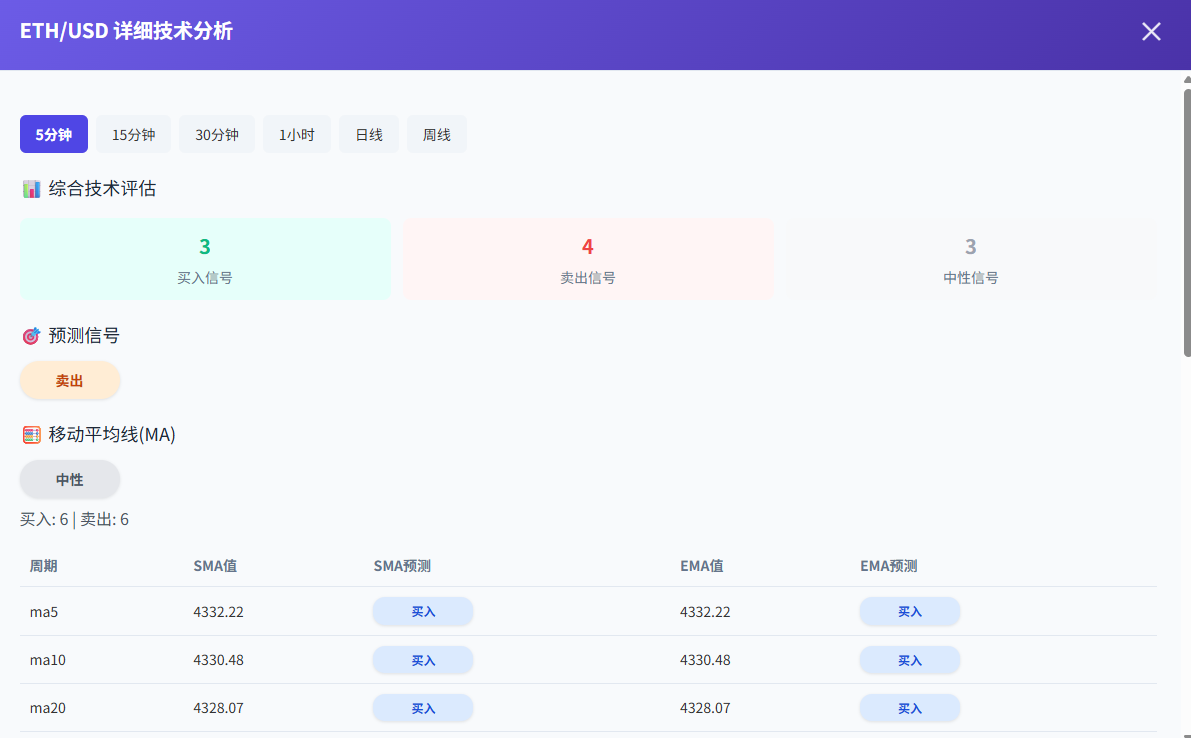Viewport: 1191px width, 738px height.
Task: Click the orange 卖出 forecast badge
Action: [70, 381]
